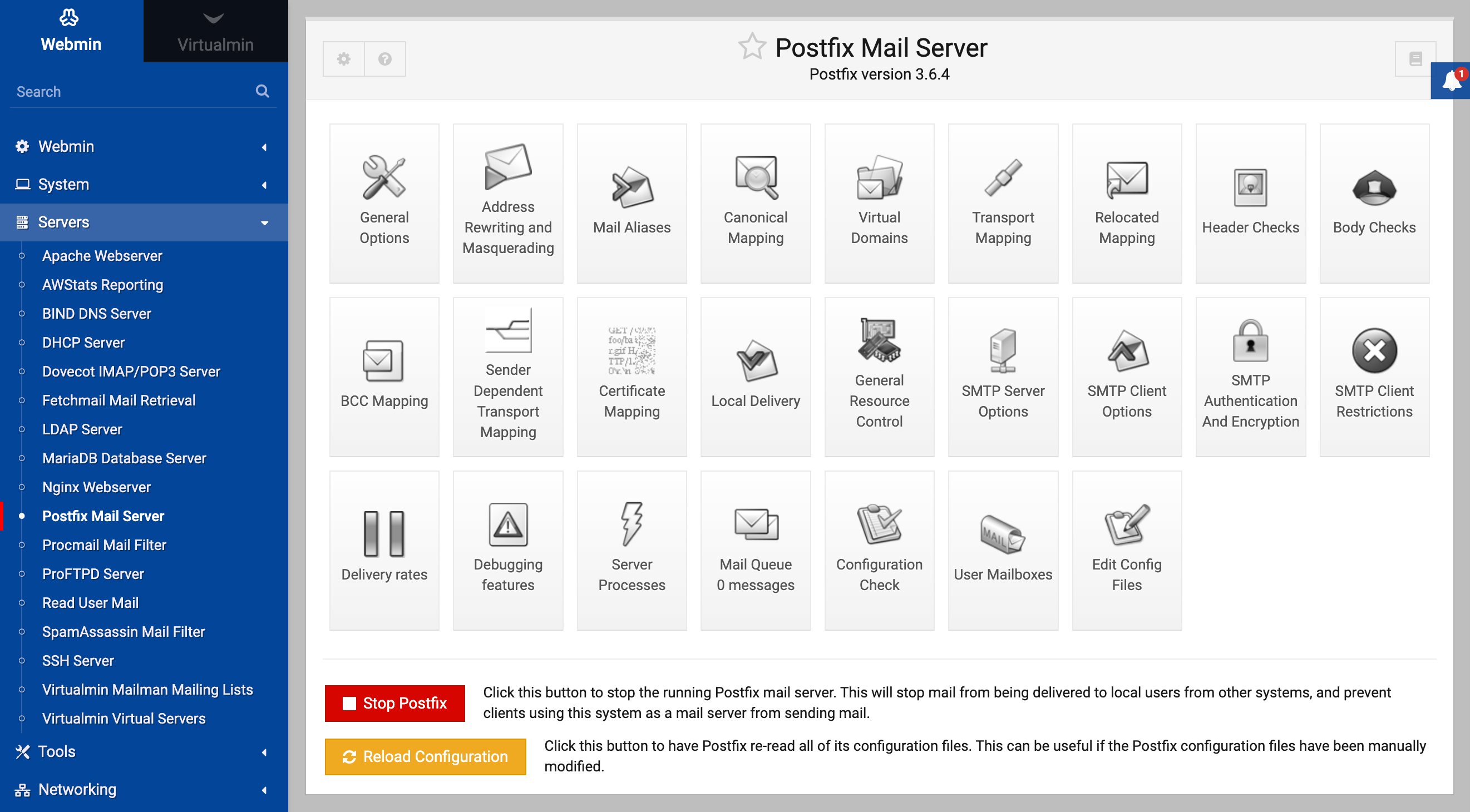Open Mail Aliases settings
The image size is (1470, 812).
(631, 202)
